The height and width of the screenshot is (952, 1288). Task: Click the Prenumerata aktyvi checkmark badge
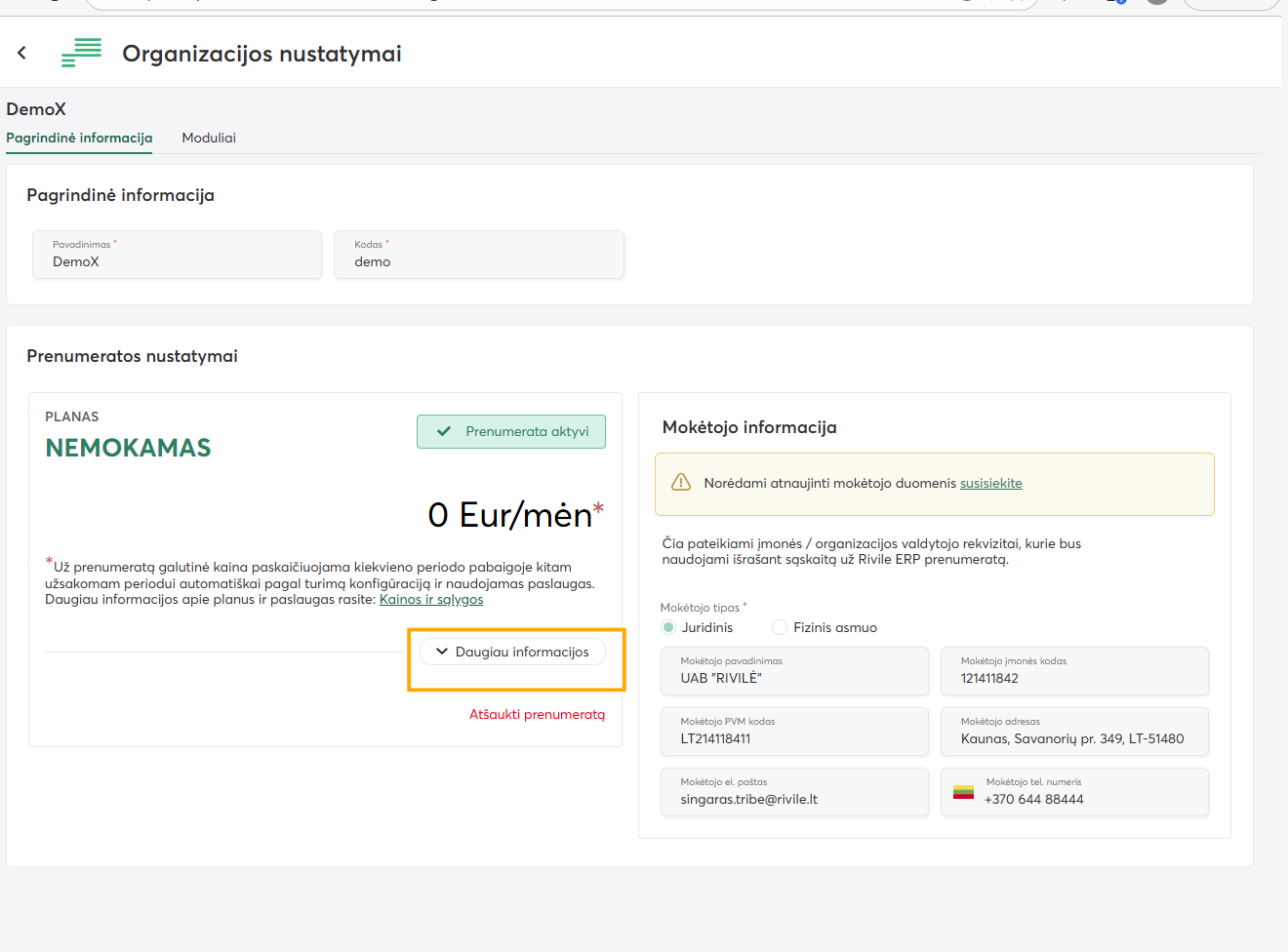coord(511,431)
